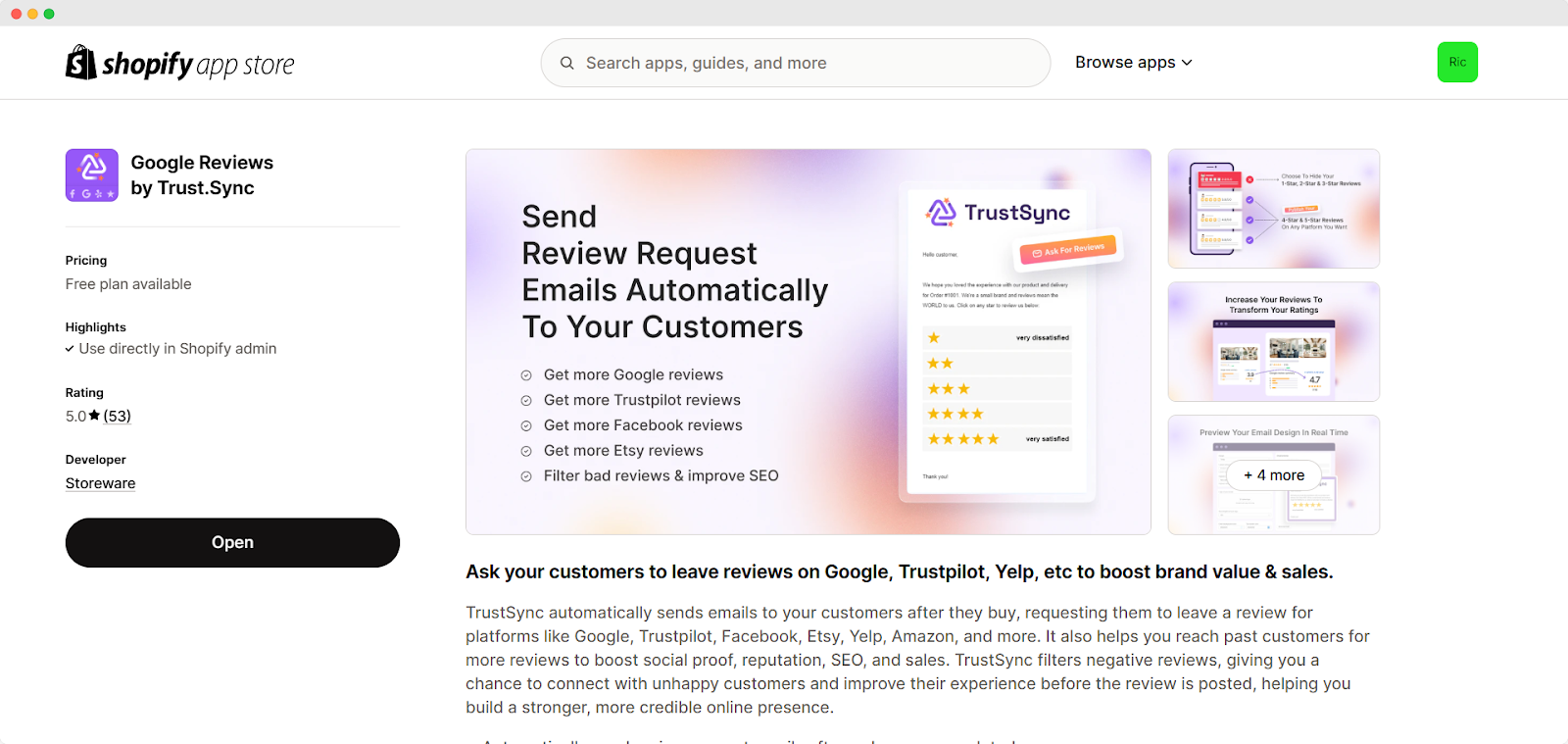Click the five-star very satisfied row
Viewport: 1568px width, 744px height.
click(998, 439)
